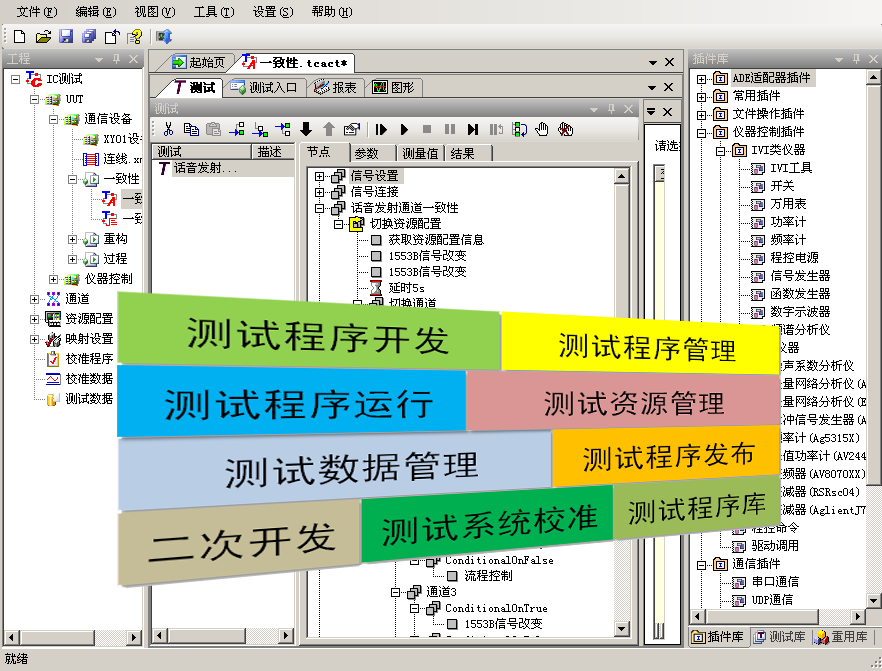Click plugin library scrollbar up arrow
882x671 pixels.
pyautogui.click(x=873, y=78)
